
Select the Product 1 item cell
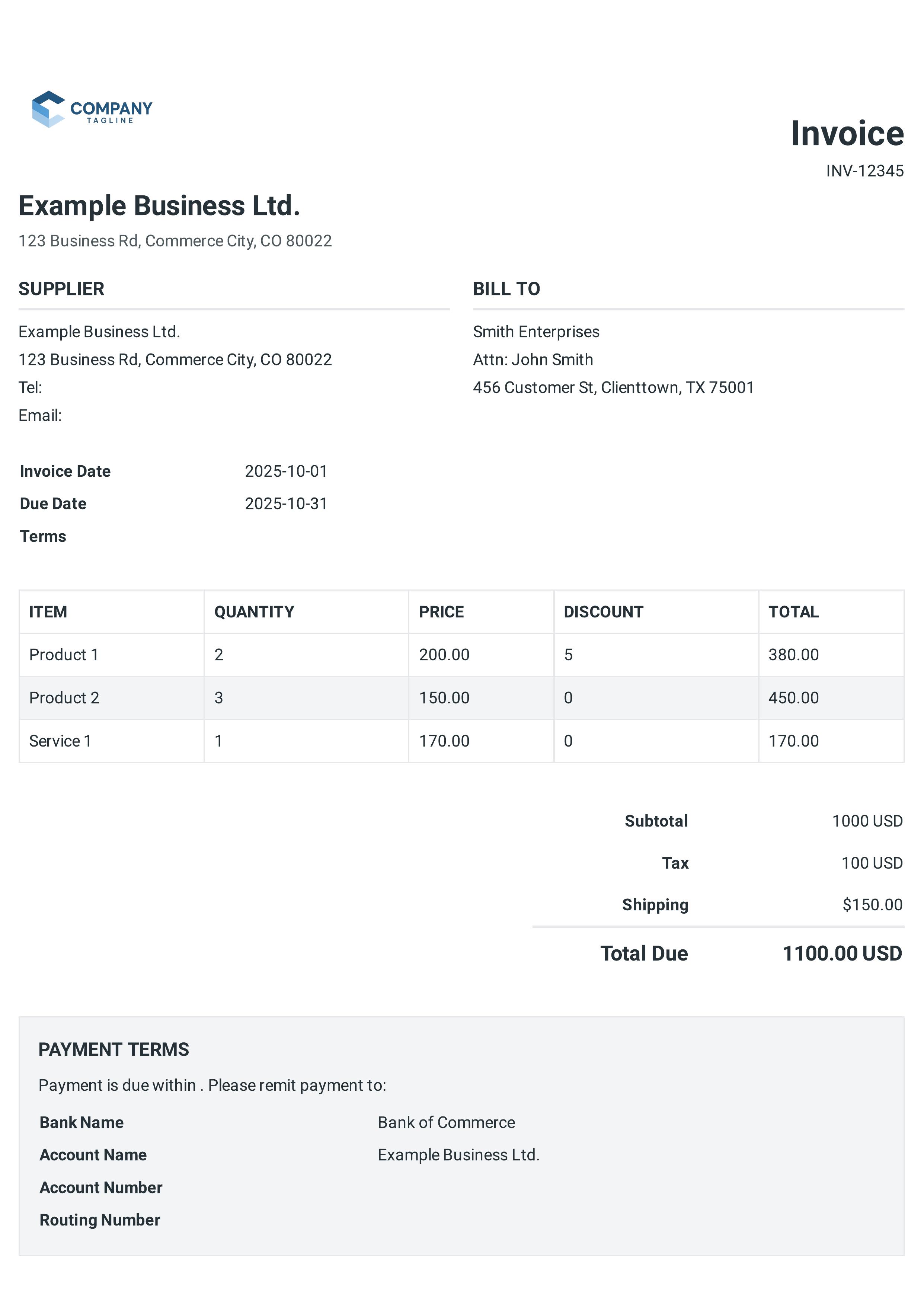pyautogui.click(x=64, y=655)
